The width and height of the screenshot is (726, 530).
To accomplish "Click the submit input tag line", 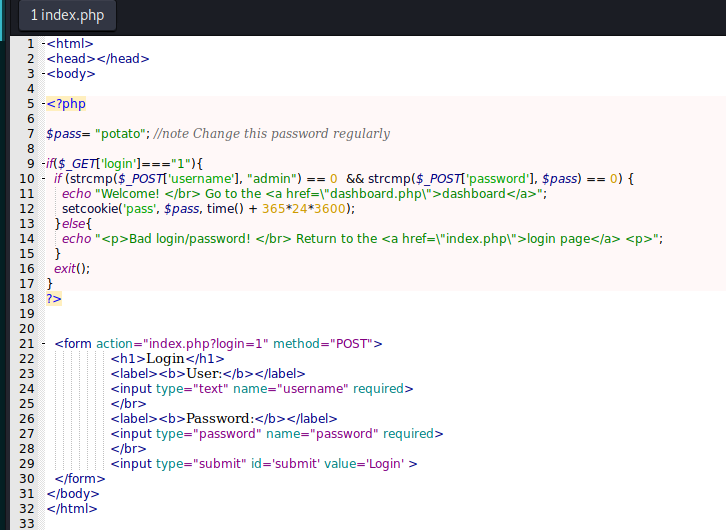I will [264, 464].
